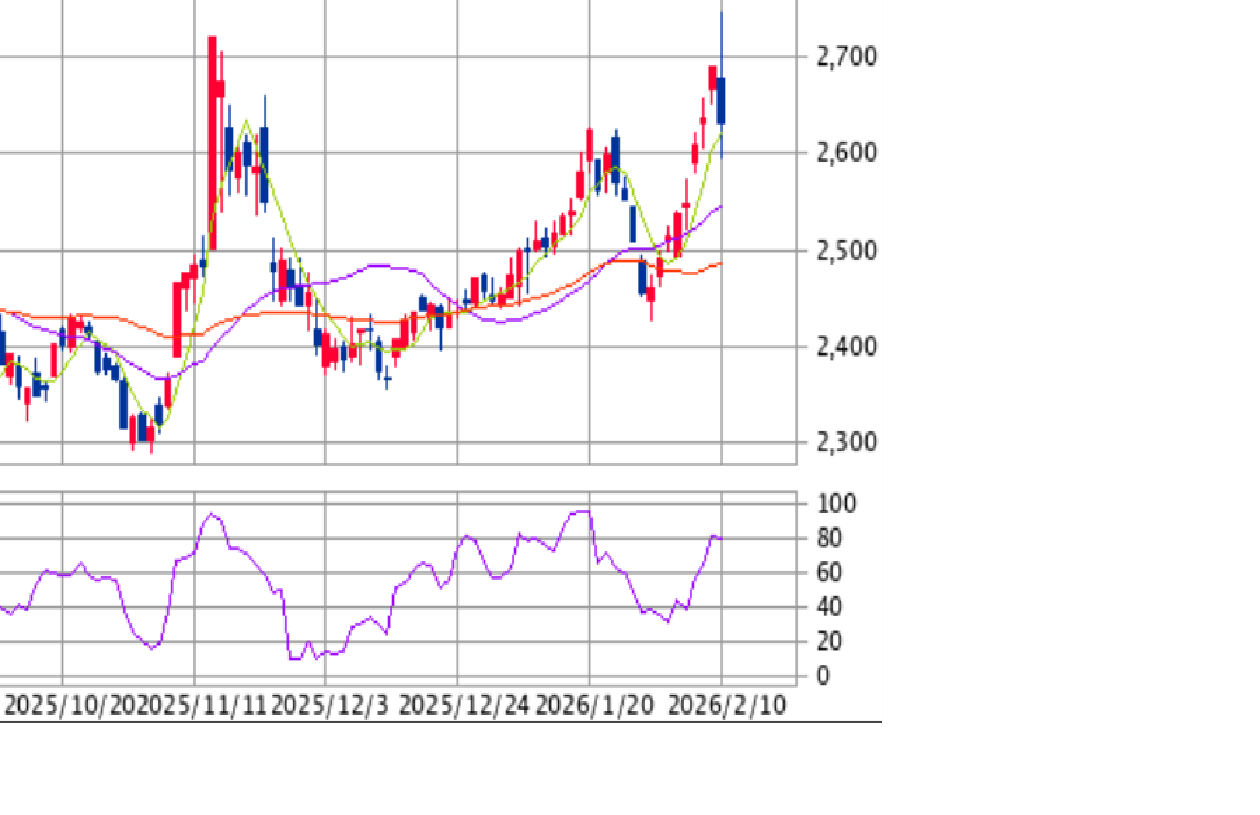
Task: Select the 2026/2/10 date label
Action: 727,705
